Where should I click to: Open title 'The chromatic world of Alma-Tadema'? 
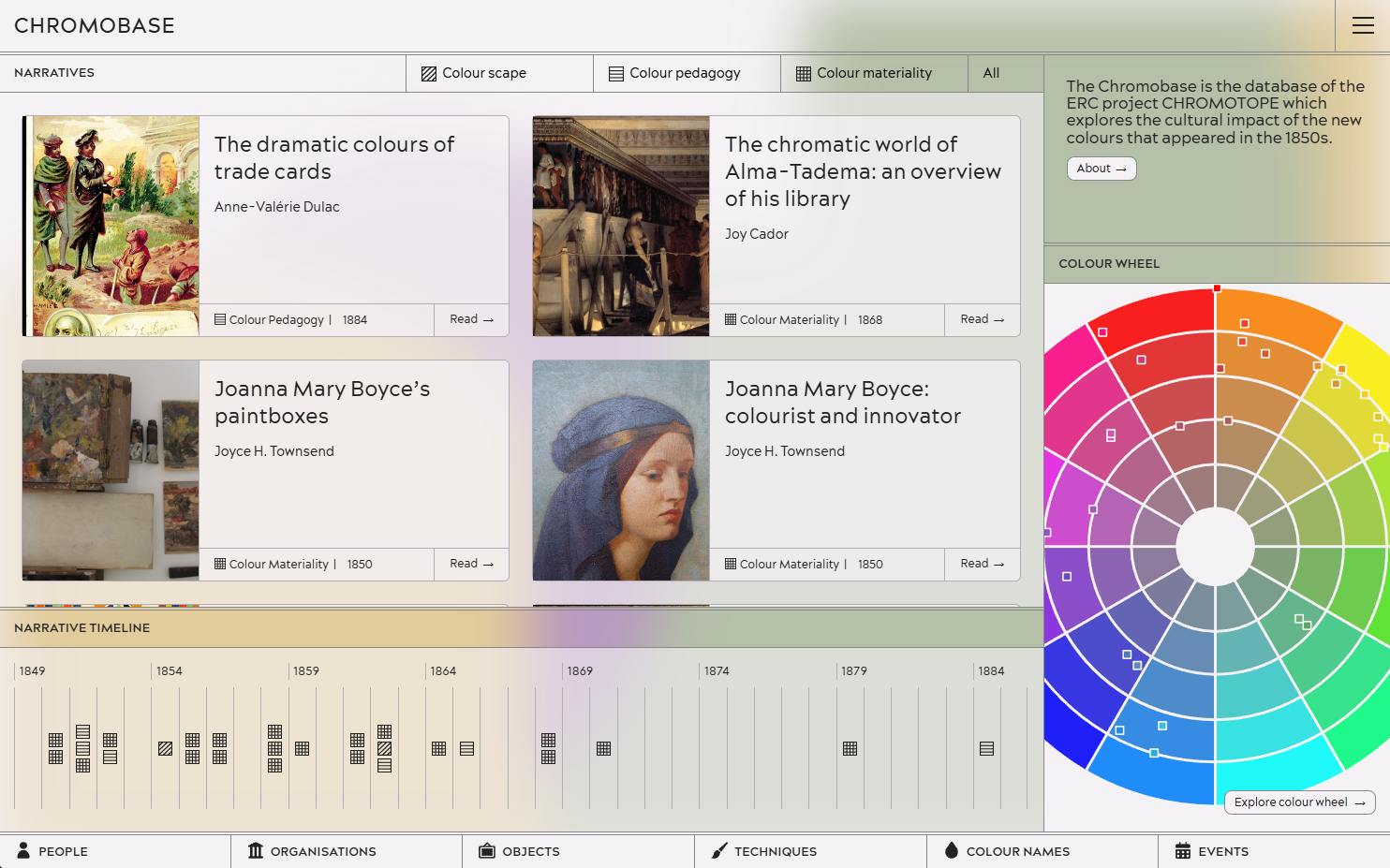pyautogui.click(x=863, y=171)
